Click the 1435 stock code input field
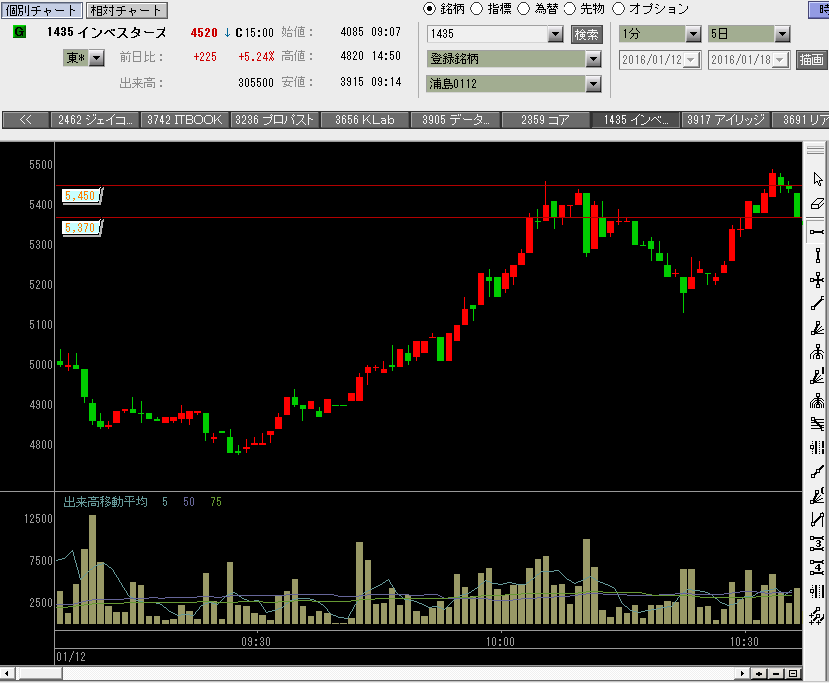Screen dimensions: 829x683 (x=487, y=34)
